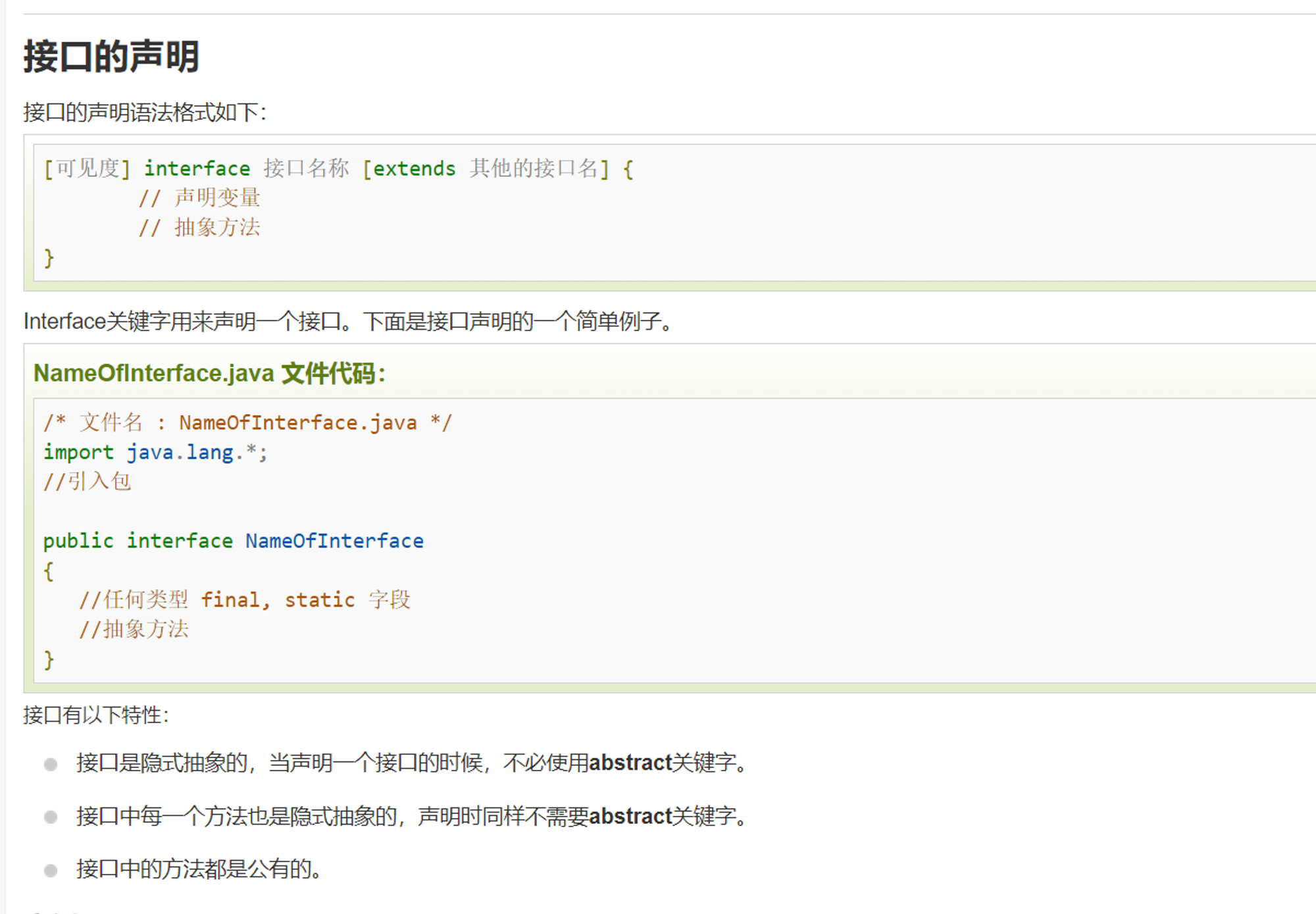The width and height of the screenshot is (1316, 914).
Task: Click the public keyword in the code
Action: coord(78,541)
